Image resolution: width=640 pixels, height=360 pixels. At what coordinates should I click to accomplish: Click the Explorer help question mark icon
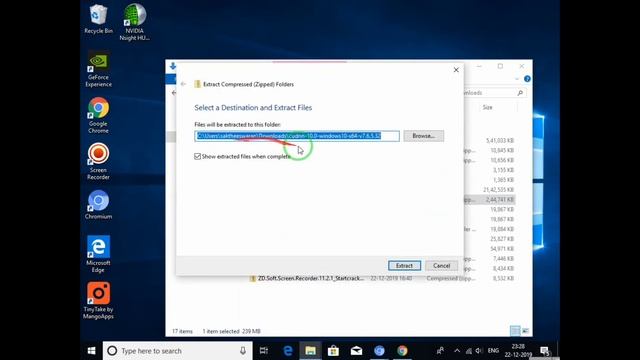[x=527, y=79]
